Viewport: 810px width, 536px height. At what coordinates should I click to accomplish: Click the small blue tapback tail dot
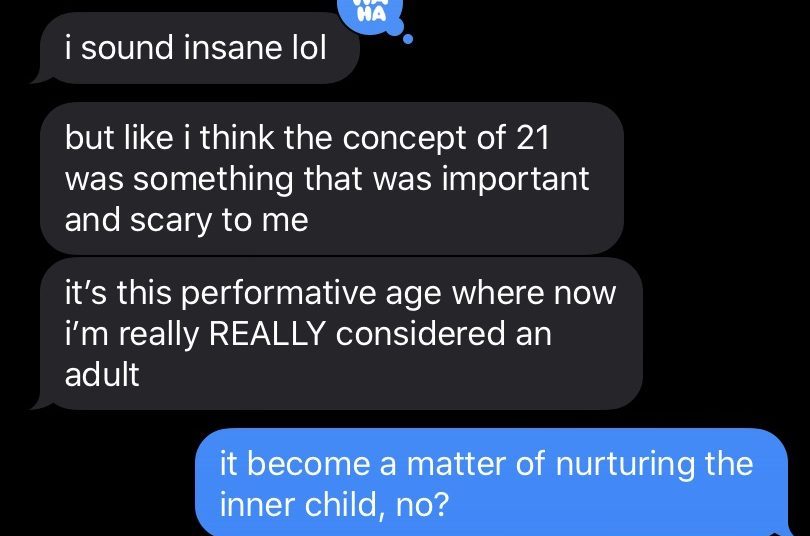407,41
